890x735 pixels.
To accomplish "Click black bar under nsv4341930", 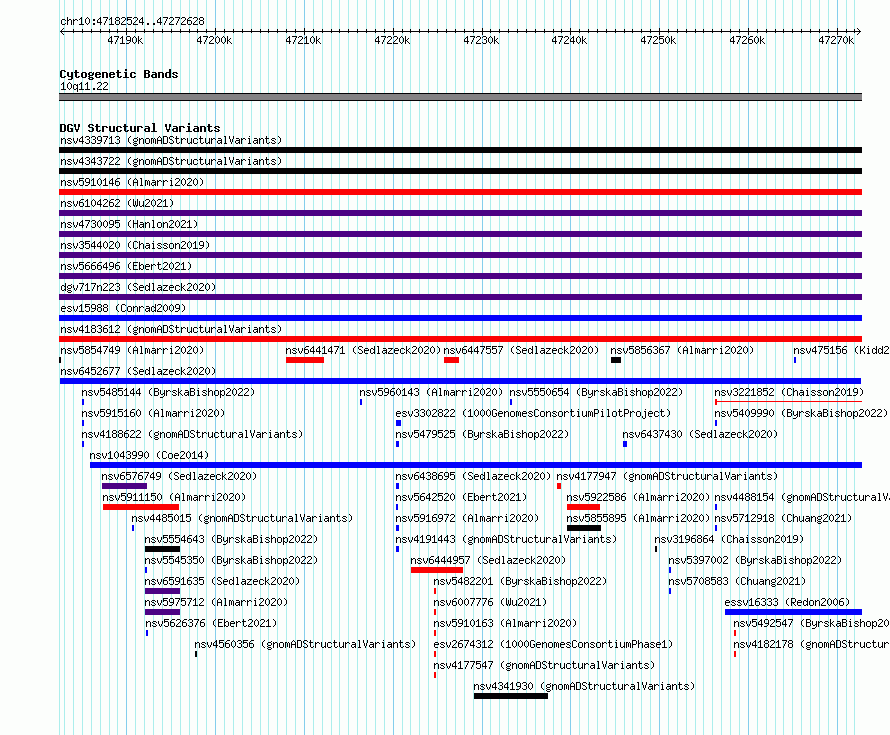I will click(511, 696).
